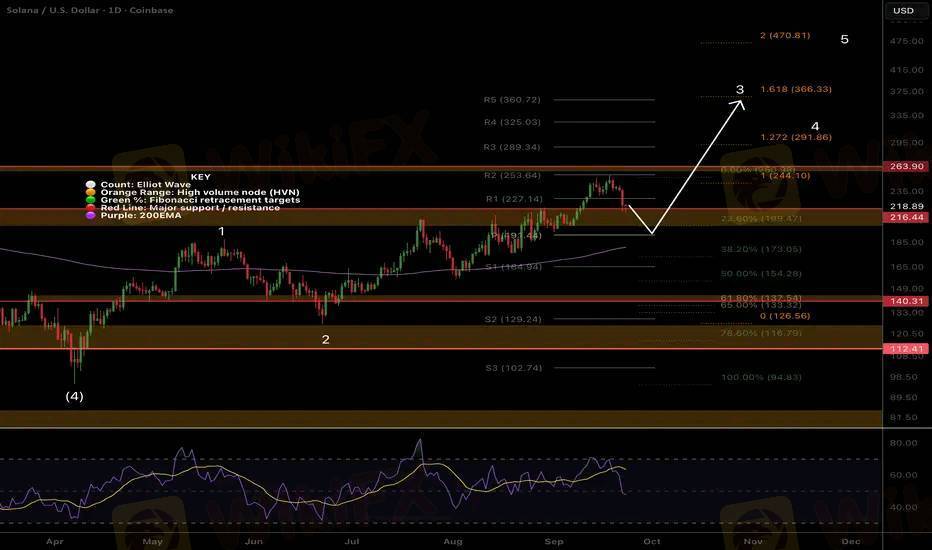Click the Jul label on time axis
Screen dimensions: 932x550
pos(352,538)
